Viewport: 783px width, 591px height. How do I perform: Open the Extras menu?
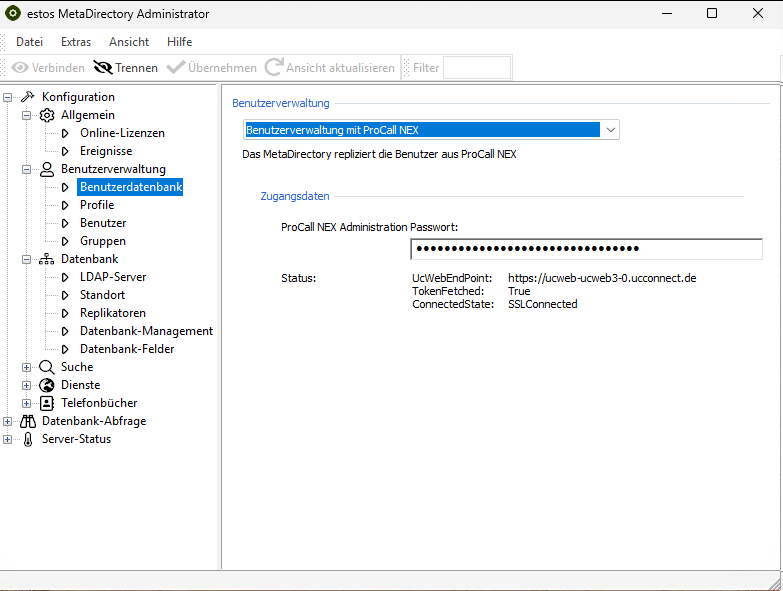(76, 42)
